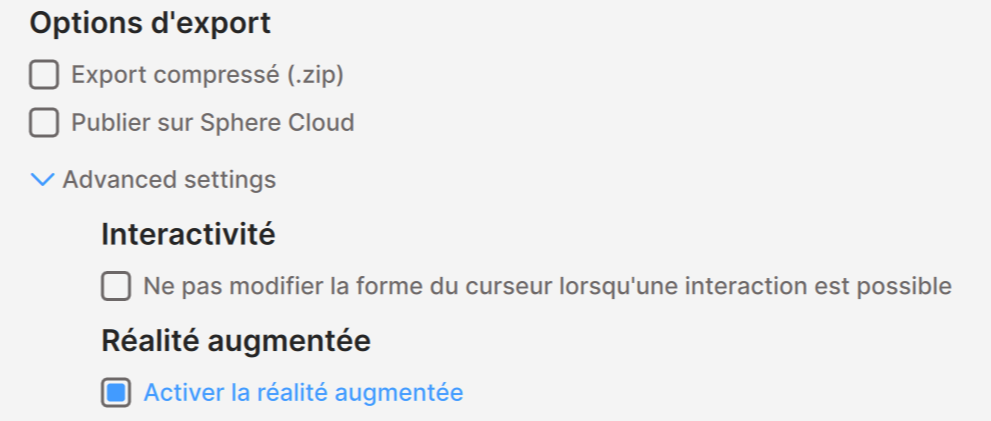This screenshot has height=421, width=991.
Task: Click the 'Réalité augmentée' section heading
Action: pos(236,341)
